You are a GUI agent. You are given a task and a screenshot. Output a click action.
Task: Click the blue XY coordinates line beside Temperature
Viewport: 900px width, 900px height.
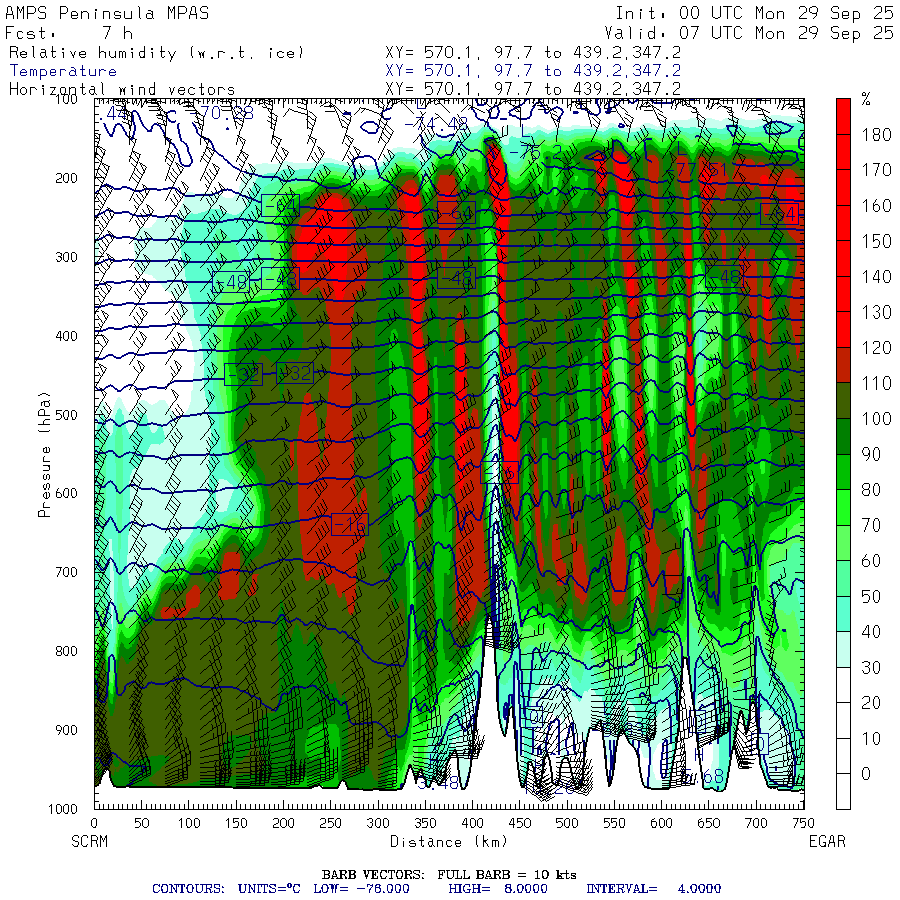pos(533,71)
